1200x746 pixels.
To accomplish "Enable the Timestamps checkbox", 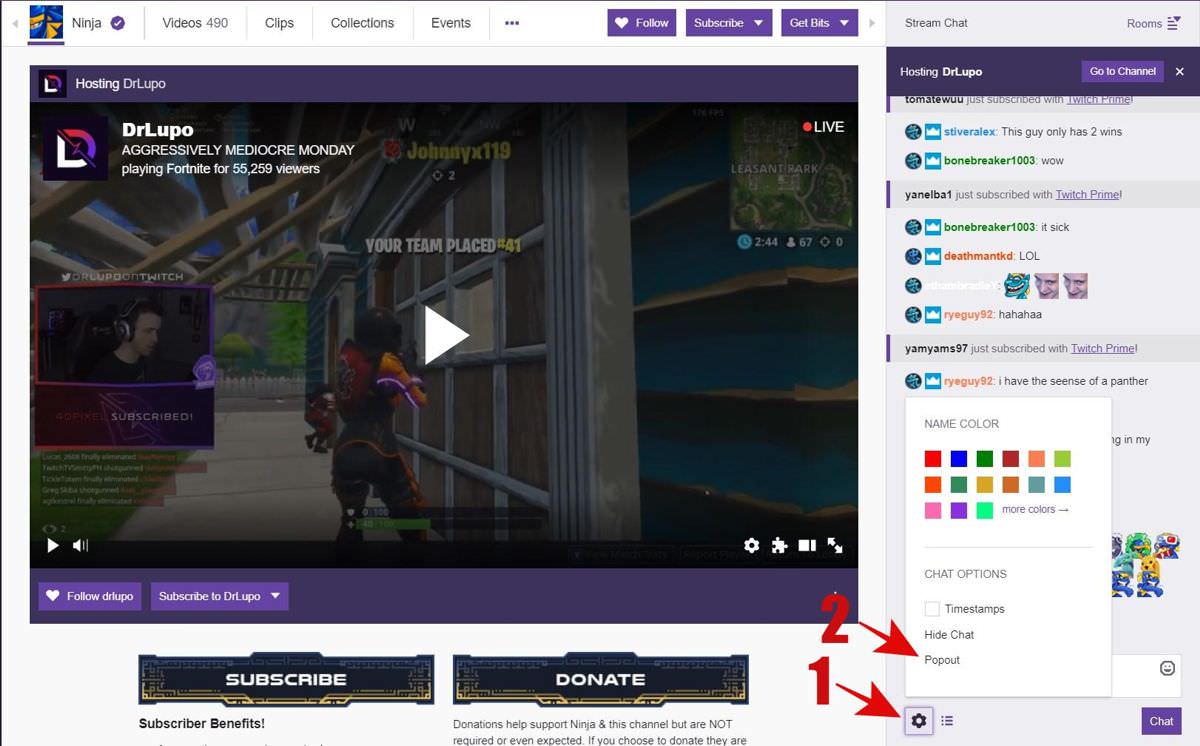I will (932, 609).
